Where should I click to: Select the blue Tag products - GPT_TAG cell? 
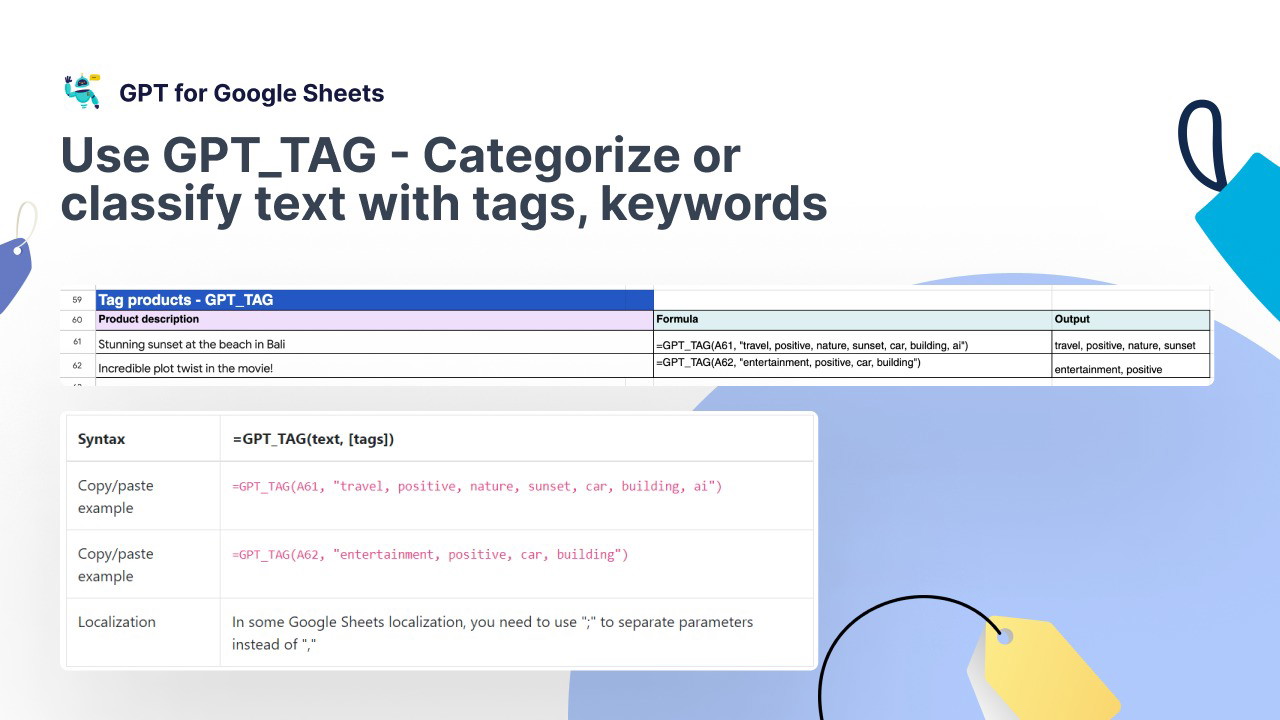(374, 300)
